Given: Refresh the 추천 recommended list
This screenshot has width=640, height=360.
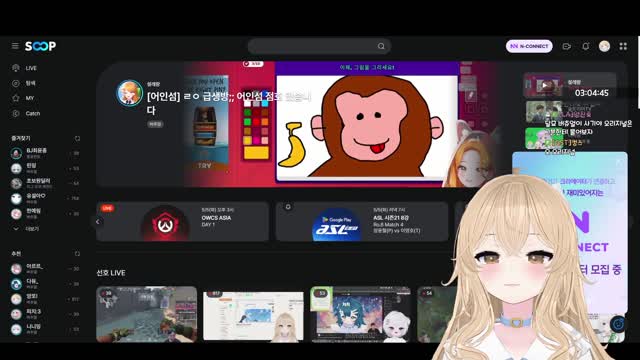Looking at the screenshot, I should [77, 253].
